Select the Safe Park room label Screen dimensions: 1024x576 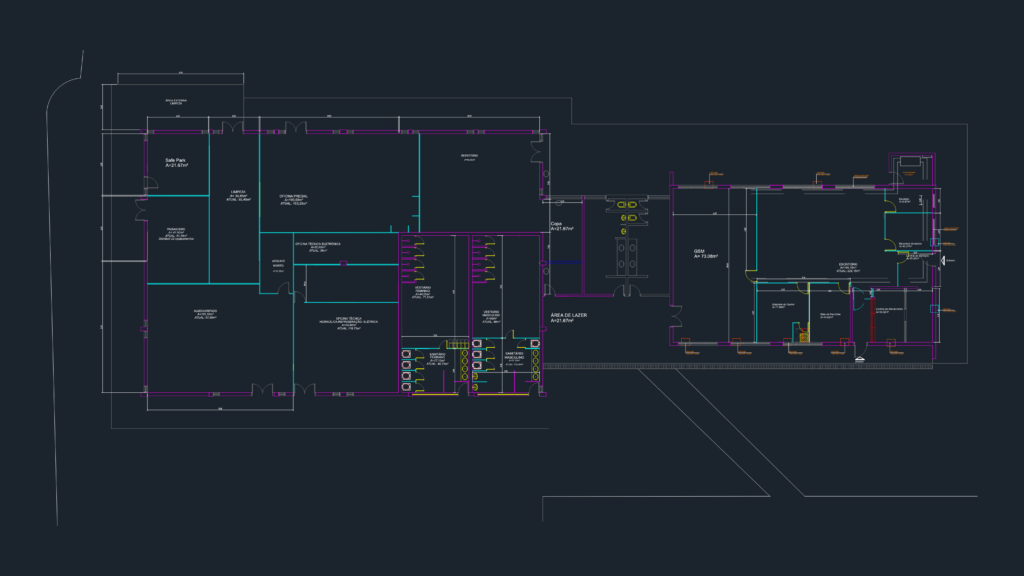[176, 163]
